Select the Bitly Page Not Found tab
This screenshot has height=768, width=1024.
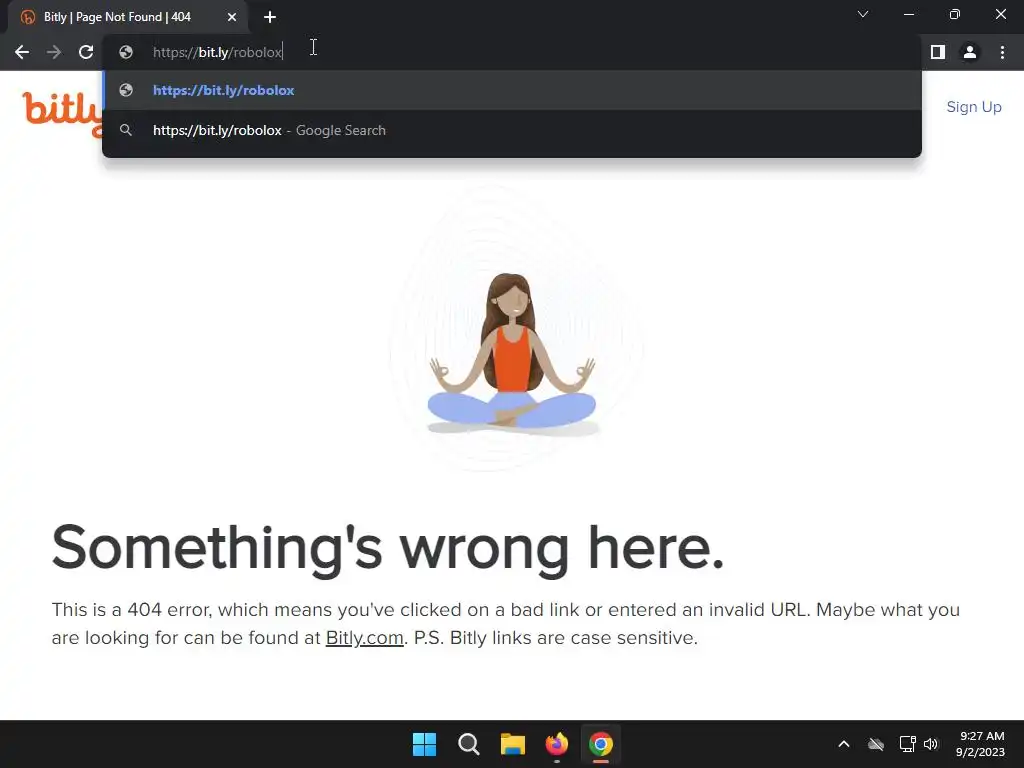tap(127, 17)
